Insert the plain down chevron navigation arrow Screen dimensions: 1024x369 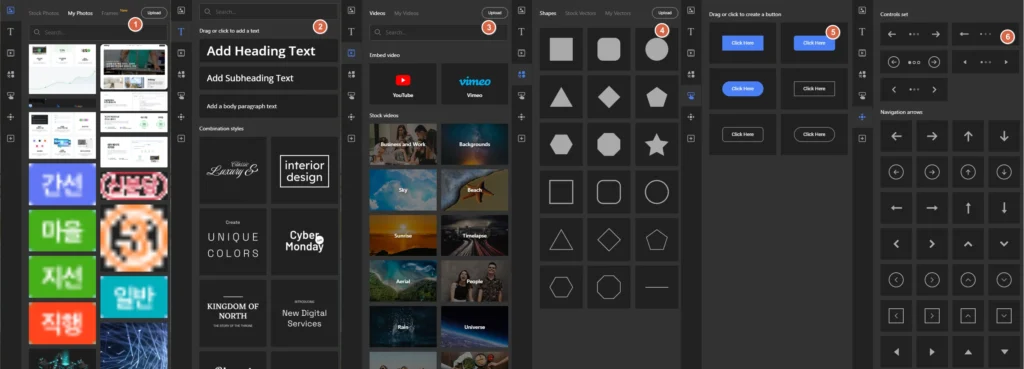pos(1004,244)
